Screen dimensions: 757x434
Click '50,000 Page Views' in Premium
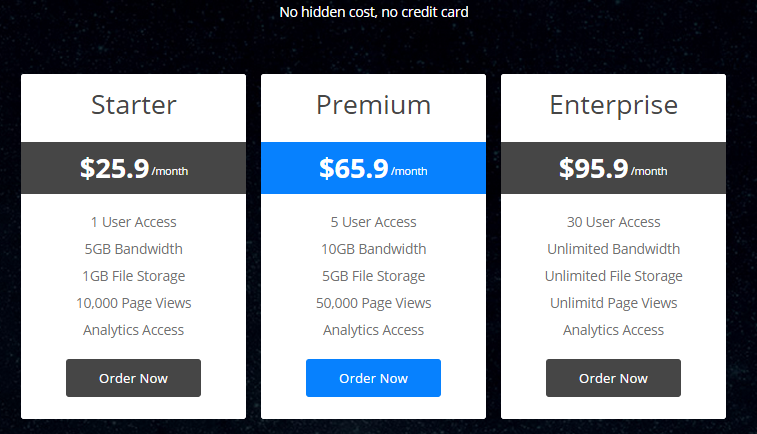[x=374, y=303]
